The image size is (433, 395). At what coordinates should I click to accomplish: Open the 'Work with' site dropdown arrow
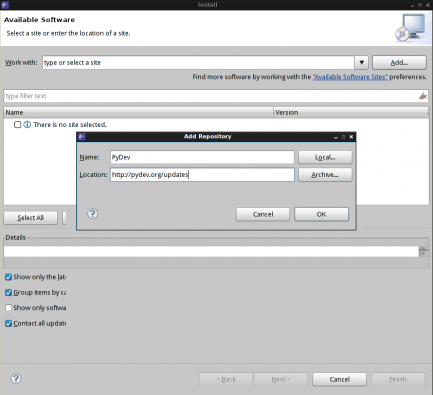(361, 63)
